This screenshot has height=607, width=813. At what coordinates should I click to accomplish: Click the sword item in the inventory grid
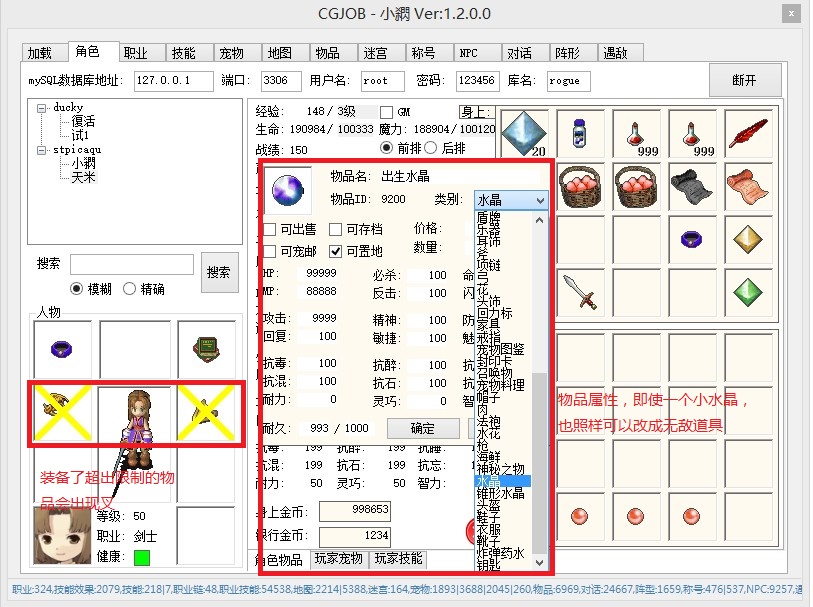tap(580, 292)
